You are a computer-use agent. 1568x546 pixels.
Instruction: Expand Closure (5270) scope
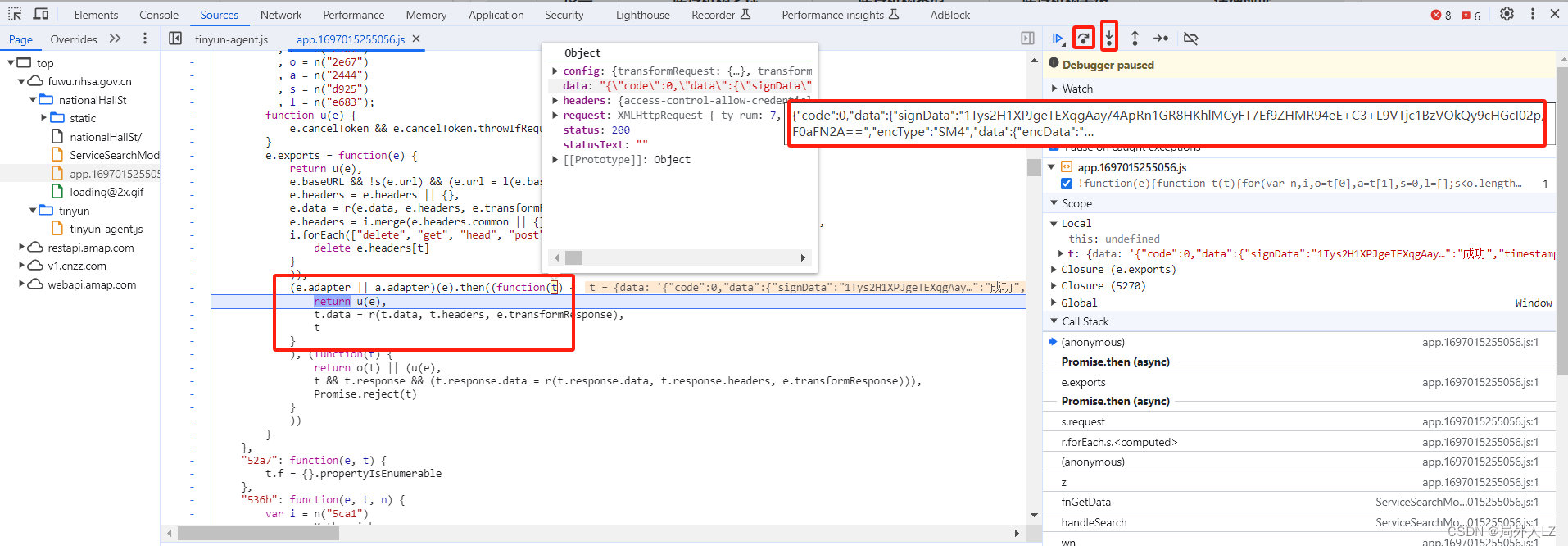(x=1054, y=285)
